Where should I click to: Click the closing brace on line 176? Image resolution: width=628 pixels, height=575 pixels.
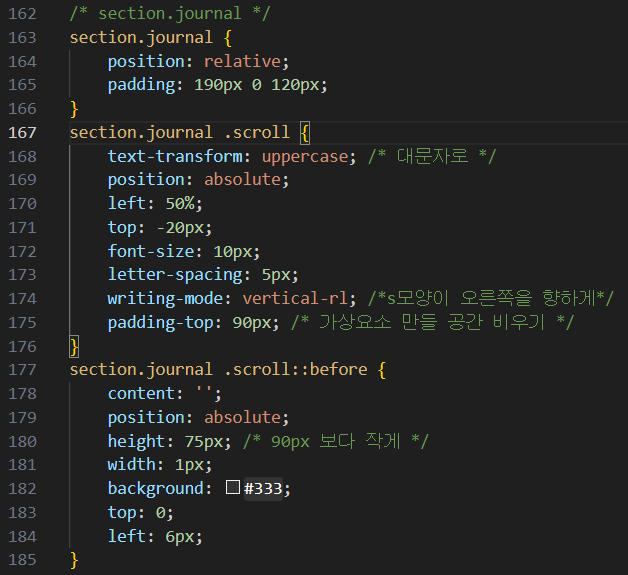click(x=74, y=347)
